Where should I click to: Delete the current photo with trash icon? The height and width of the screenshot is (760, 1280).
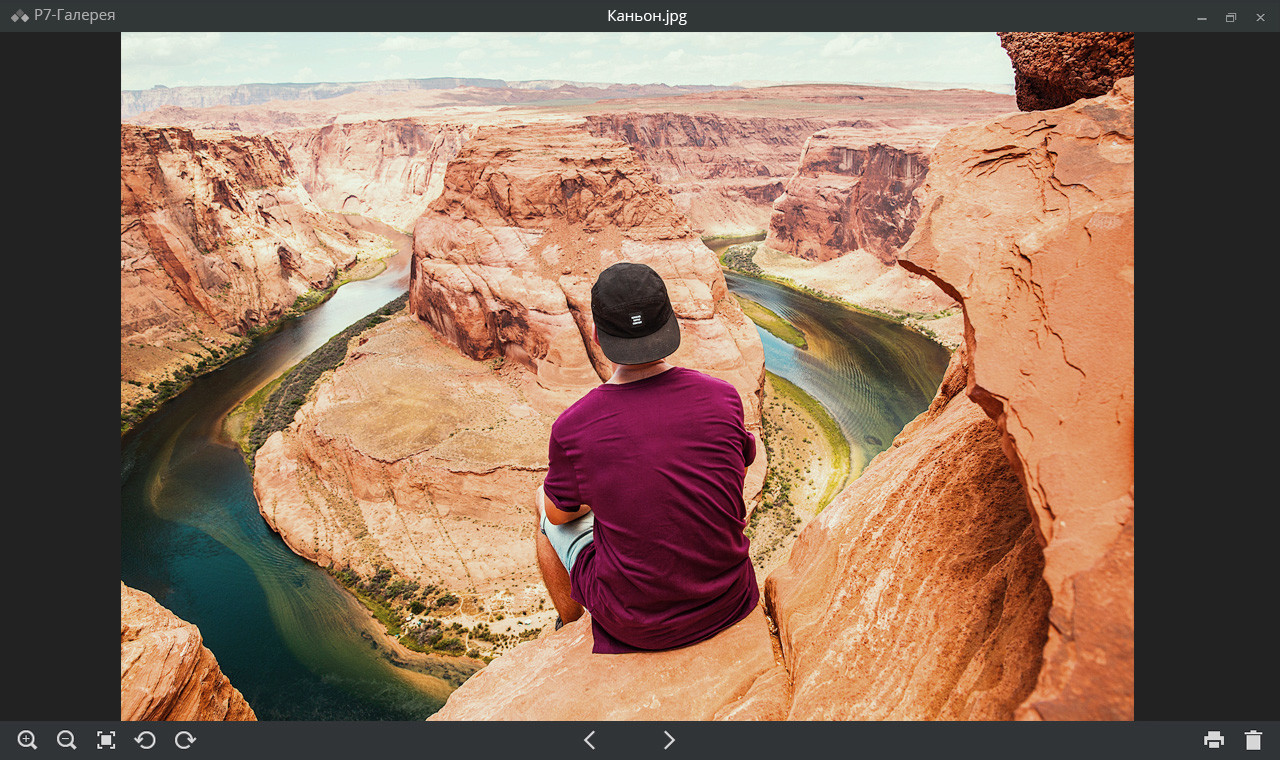(1253, 740)
